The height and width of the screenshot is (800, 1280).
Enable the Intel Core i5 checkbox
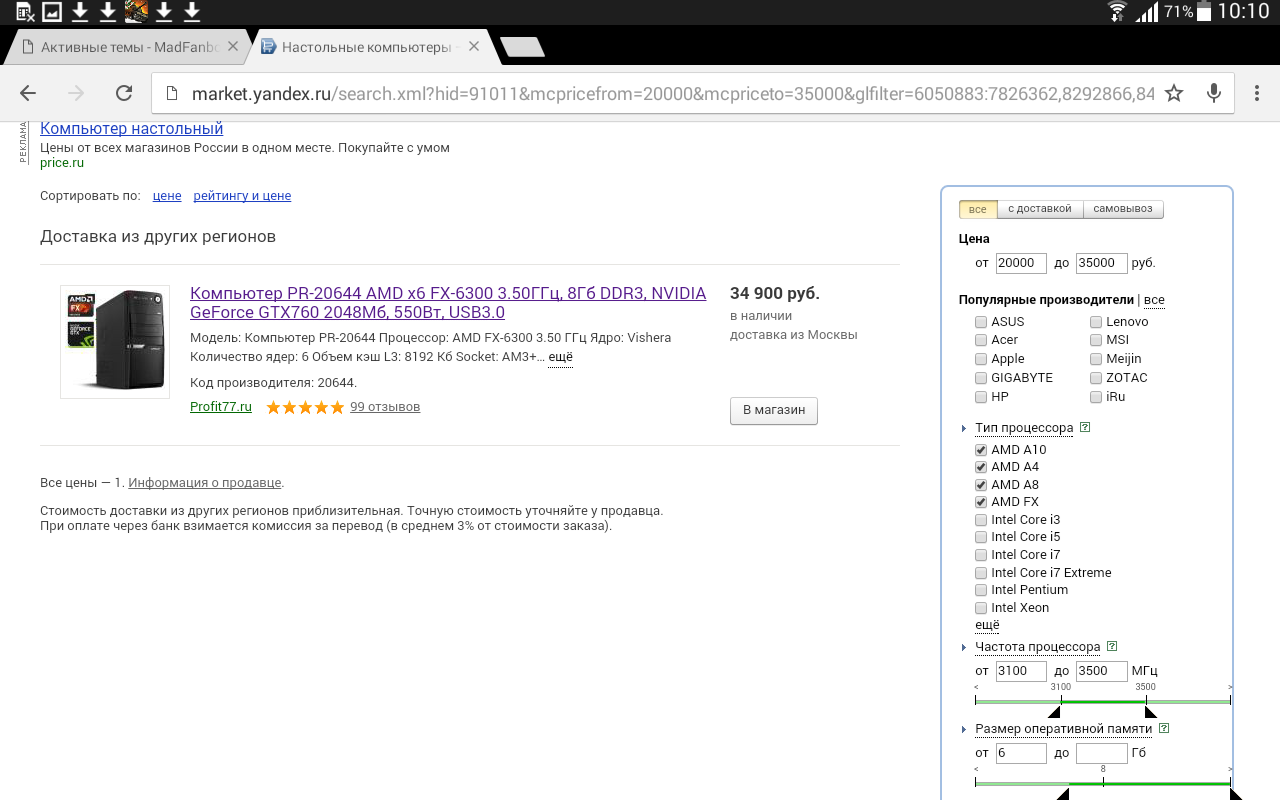[981, 537]
